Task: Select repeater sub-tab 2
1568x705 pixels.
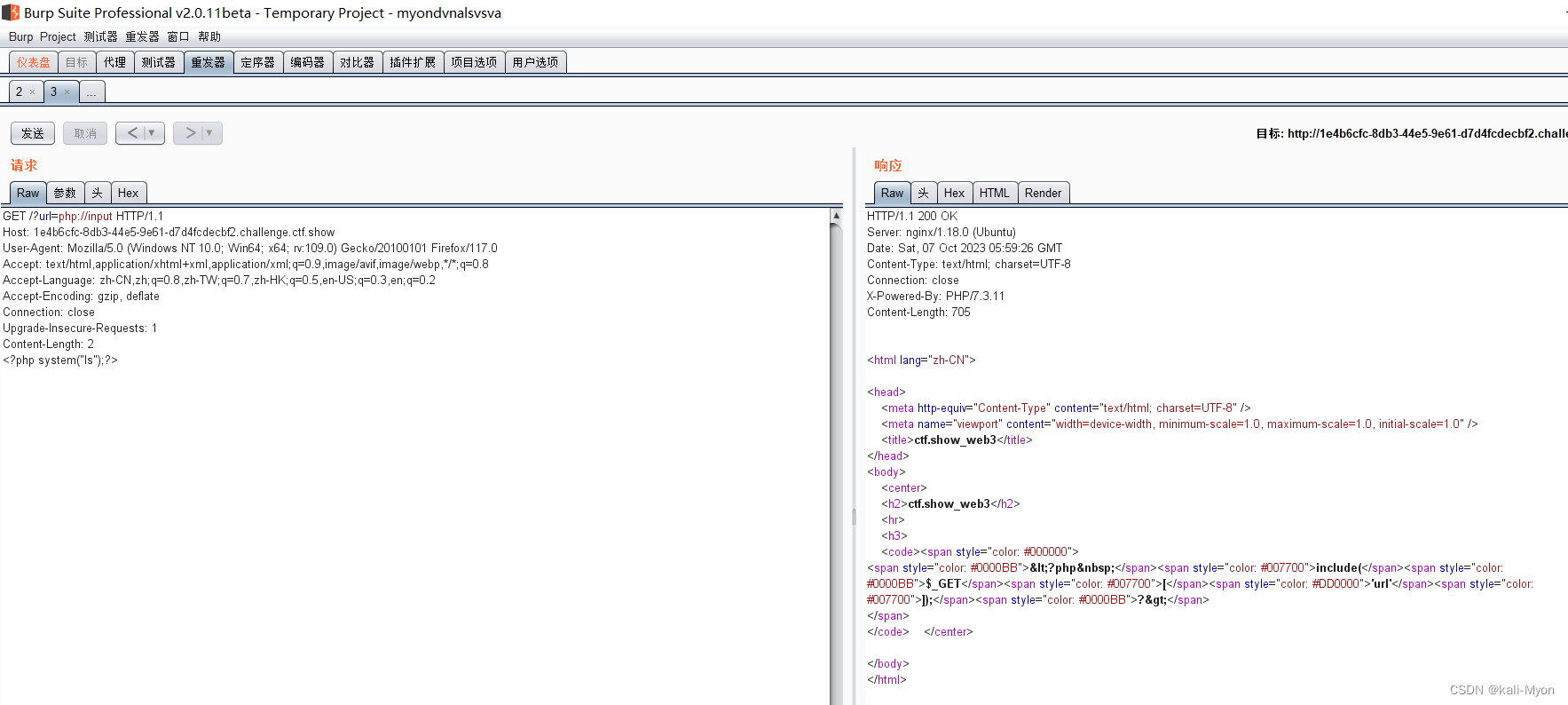Action: coord(19,91)
